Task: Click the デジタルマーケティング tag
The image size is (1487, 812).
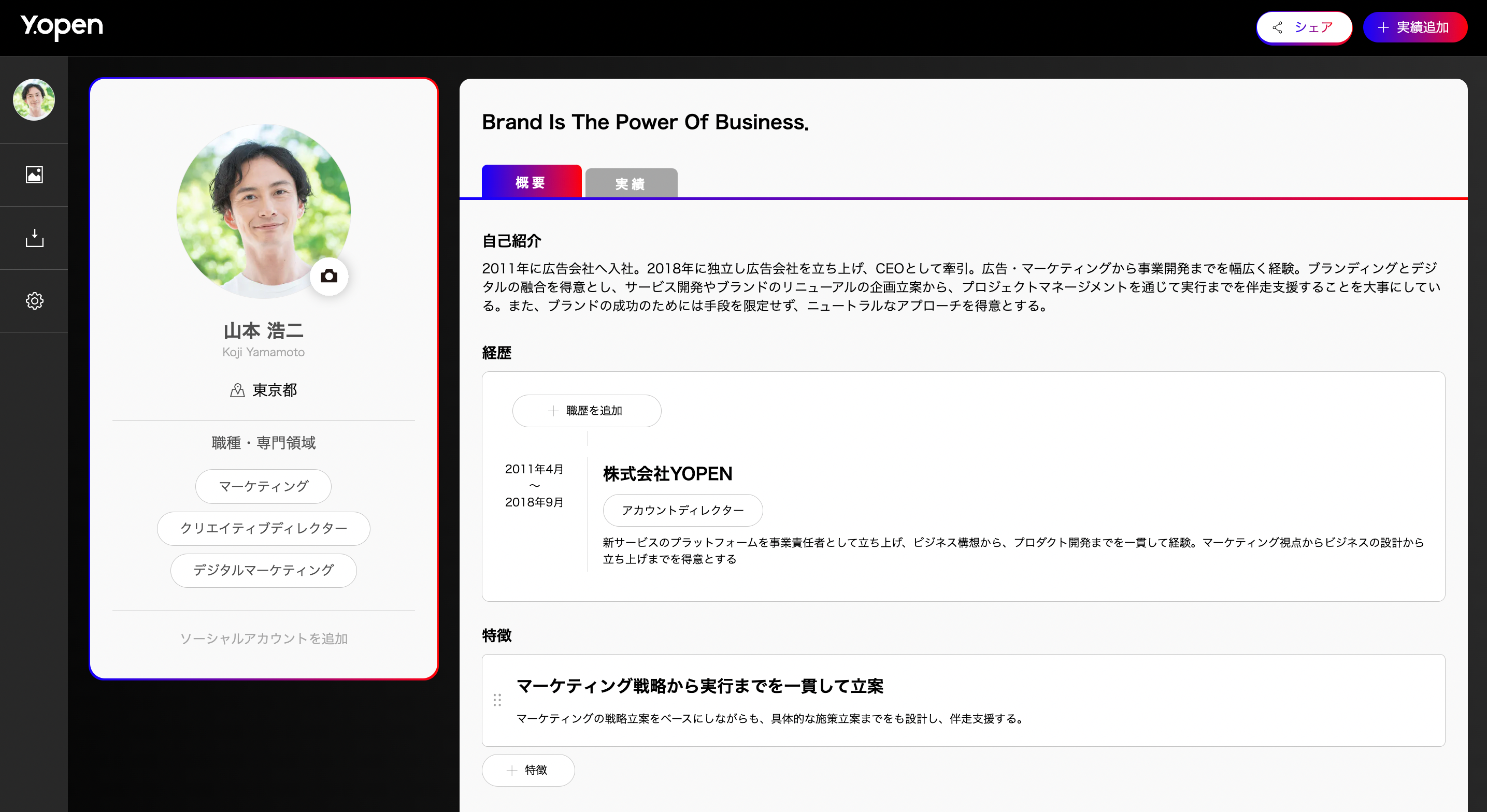Action: pos(263,570)
